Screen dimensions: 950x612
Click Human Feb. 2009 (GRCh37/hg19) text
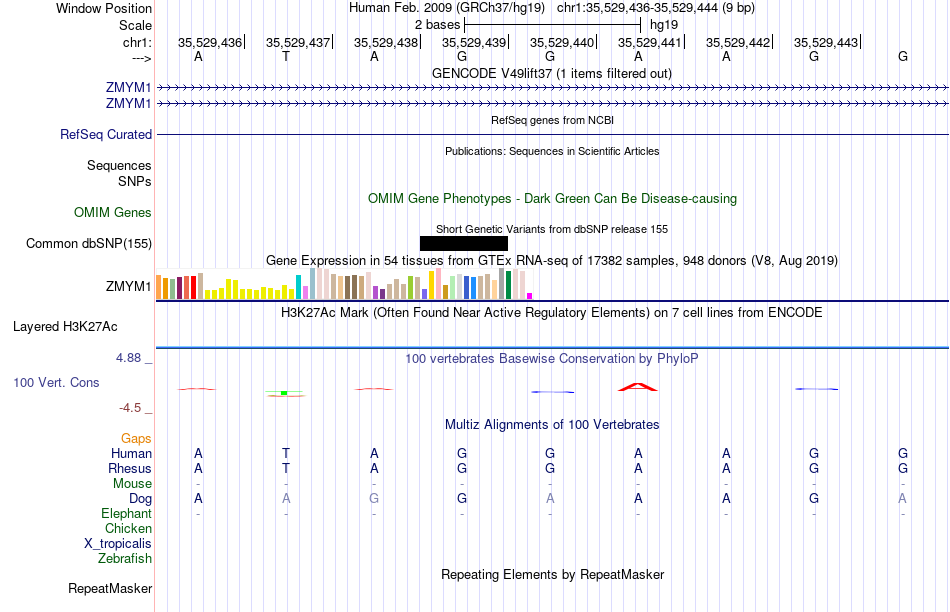[x=447, y=8]
